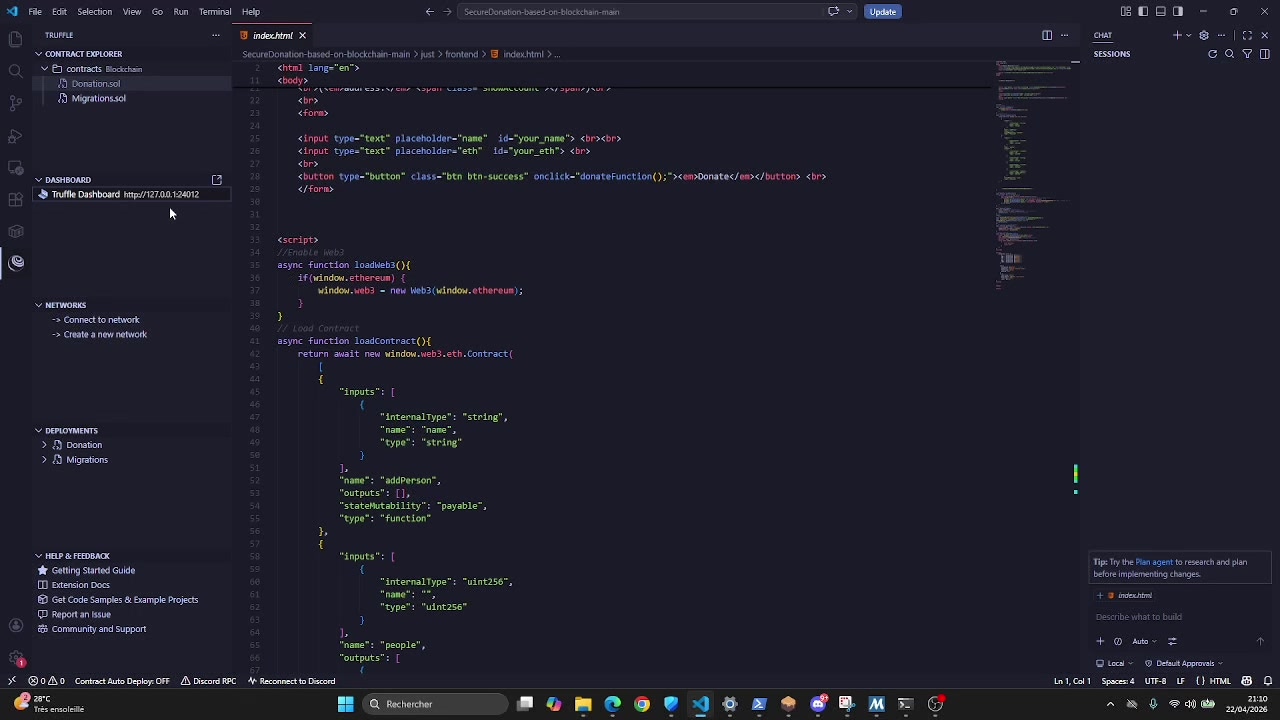Open the Local session target dropdown

pyautogui.click(x=1115, y=663)
